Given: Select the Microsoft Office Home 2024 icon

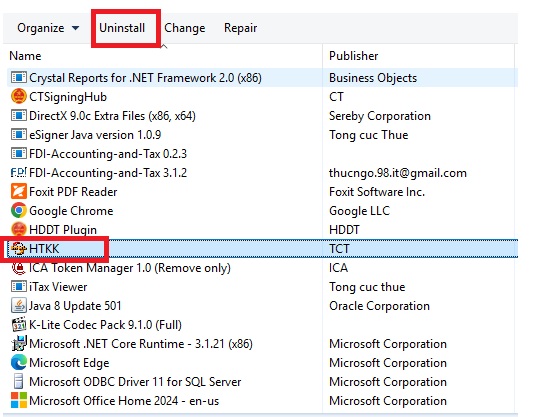Looking at the screenshot, I should pyautogui.click(x=18, y=400).
